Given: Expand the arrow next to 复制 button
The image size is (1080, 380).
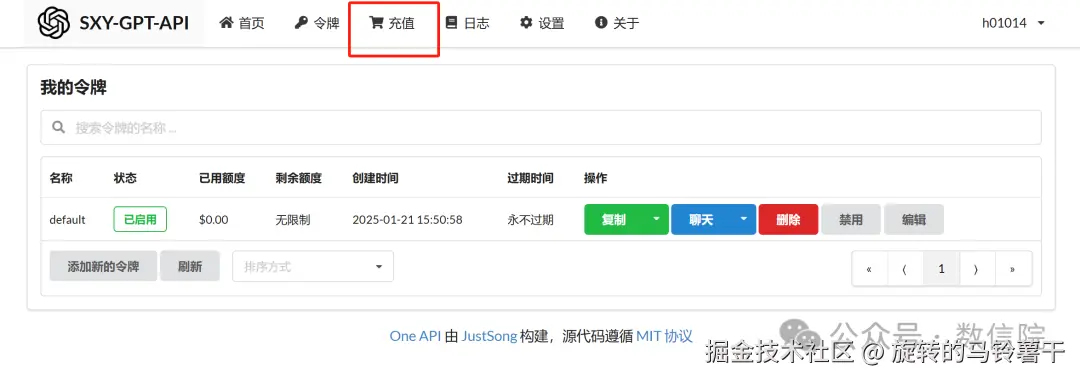Looking at the screenshot, I should tap(656, 220).
